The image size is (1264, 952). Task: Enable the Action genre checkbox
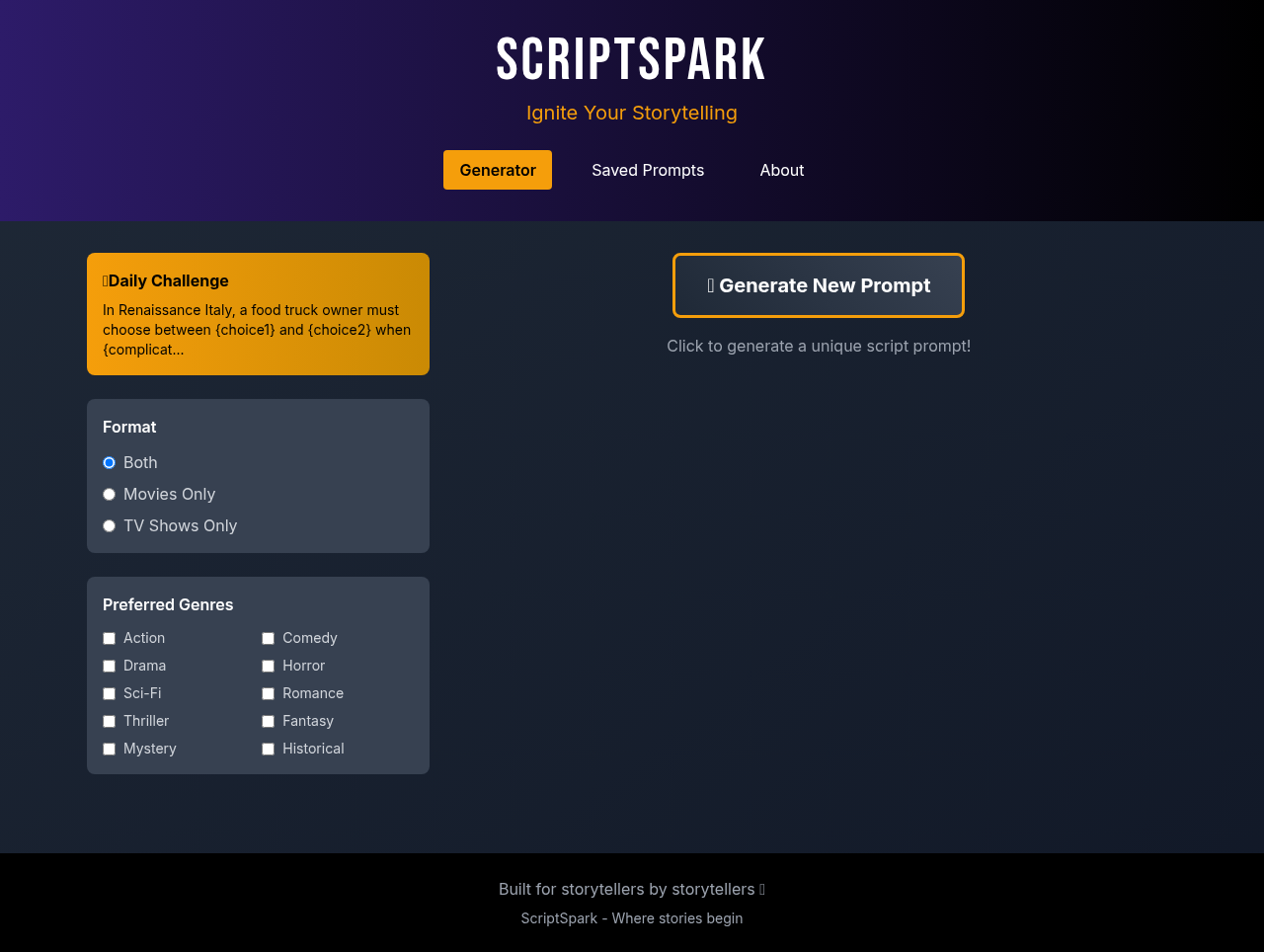[x=109, y=638]
